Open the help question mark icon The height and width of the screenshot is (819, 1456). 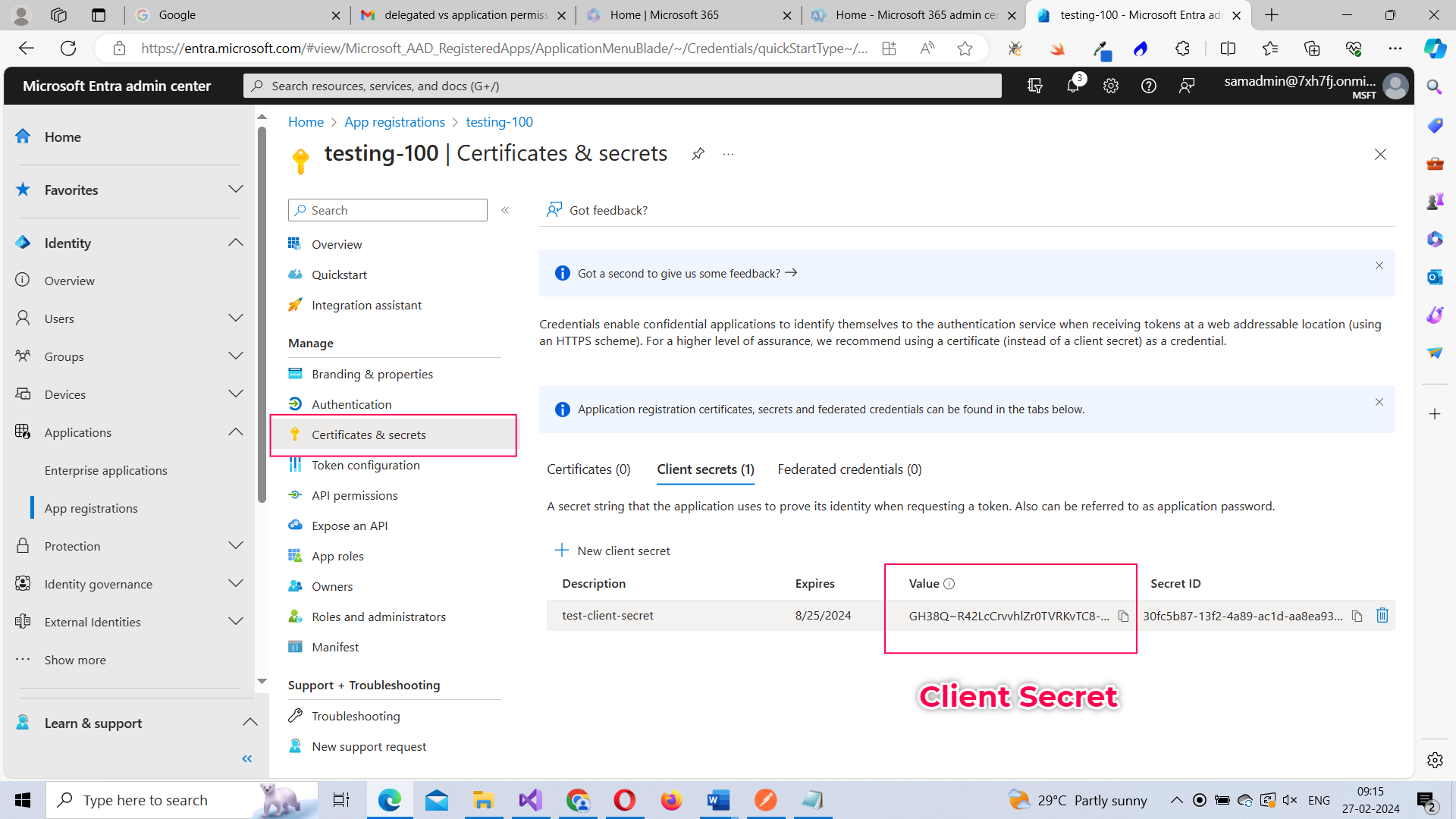point(1148,86)
